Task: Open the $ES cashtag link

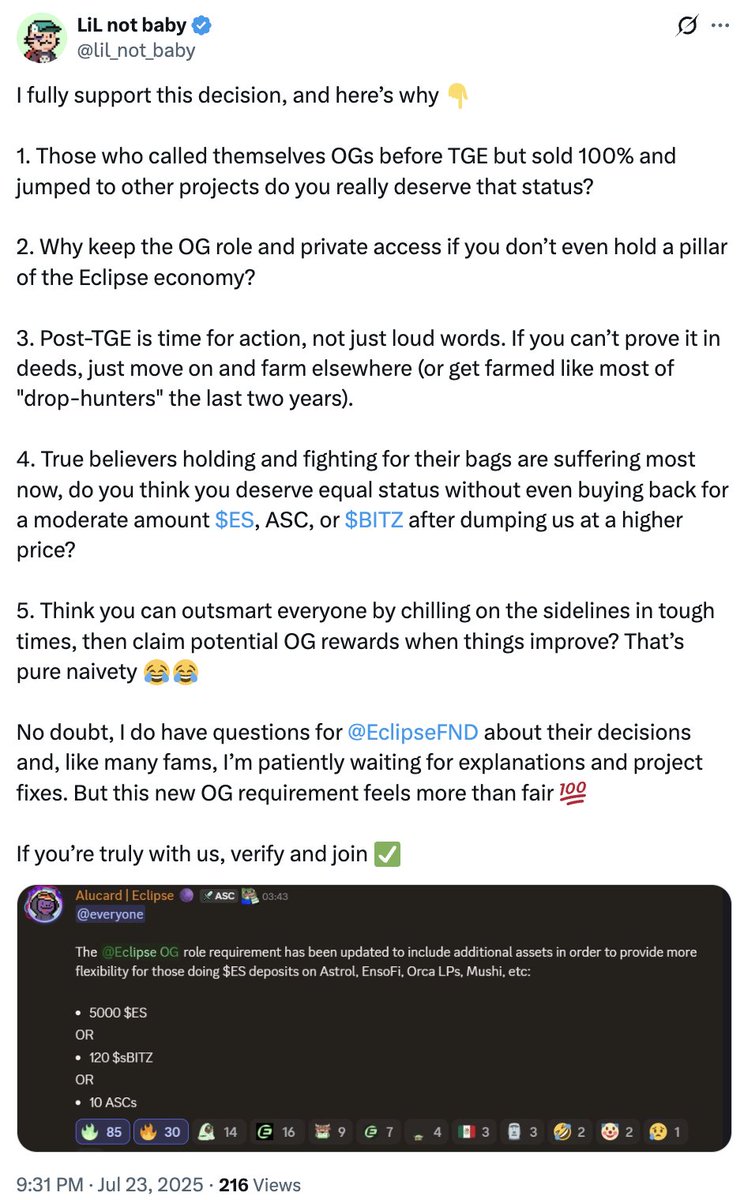Action: point(234,521)
